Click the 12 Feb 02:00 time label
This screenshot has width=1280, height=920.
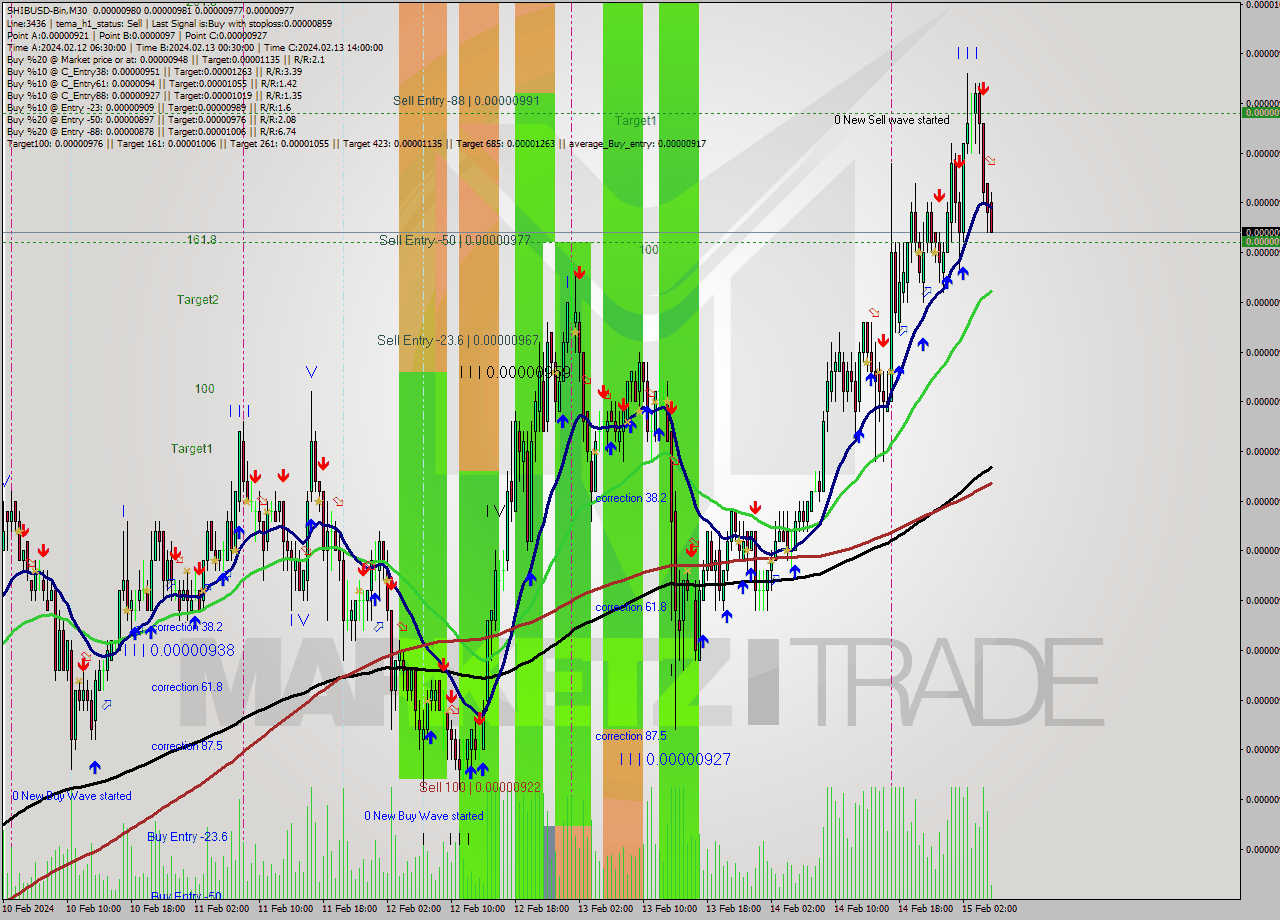pos(413,909)
